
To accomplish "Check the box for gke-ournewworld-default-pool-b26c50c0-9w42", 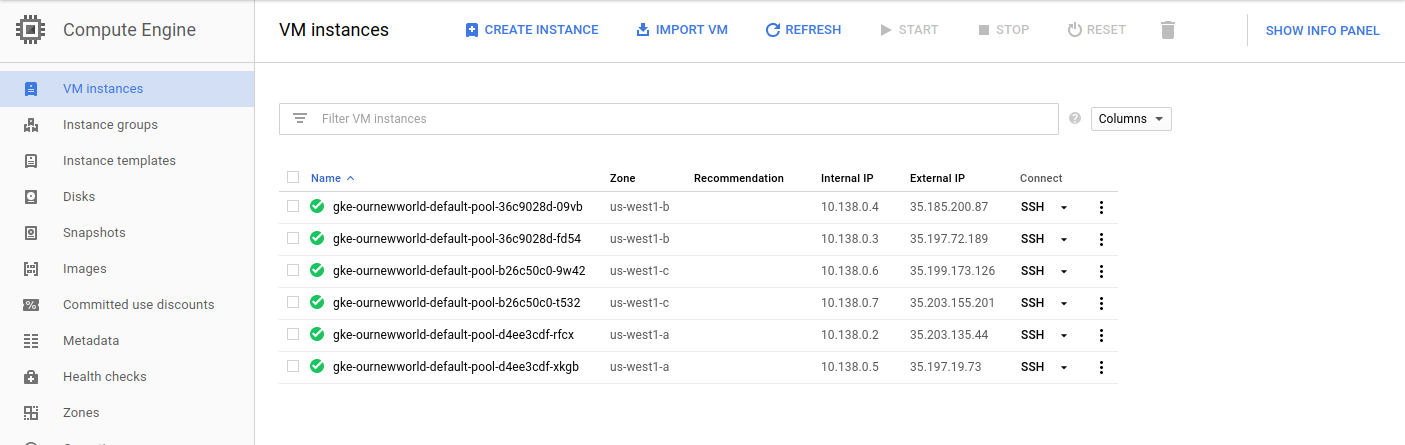I will [x=293, y=270].
